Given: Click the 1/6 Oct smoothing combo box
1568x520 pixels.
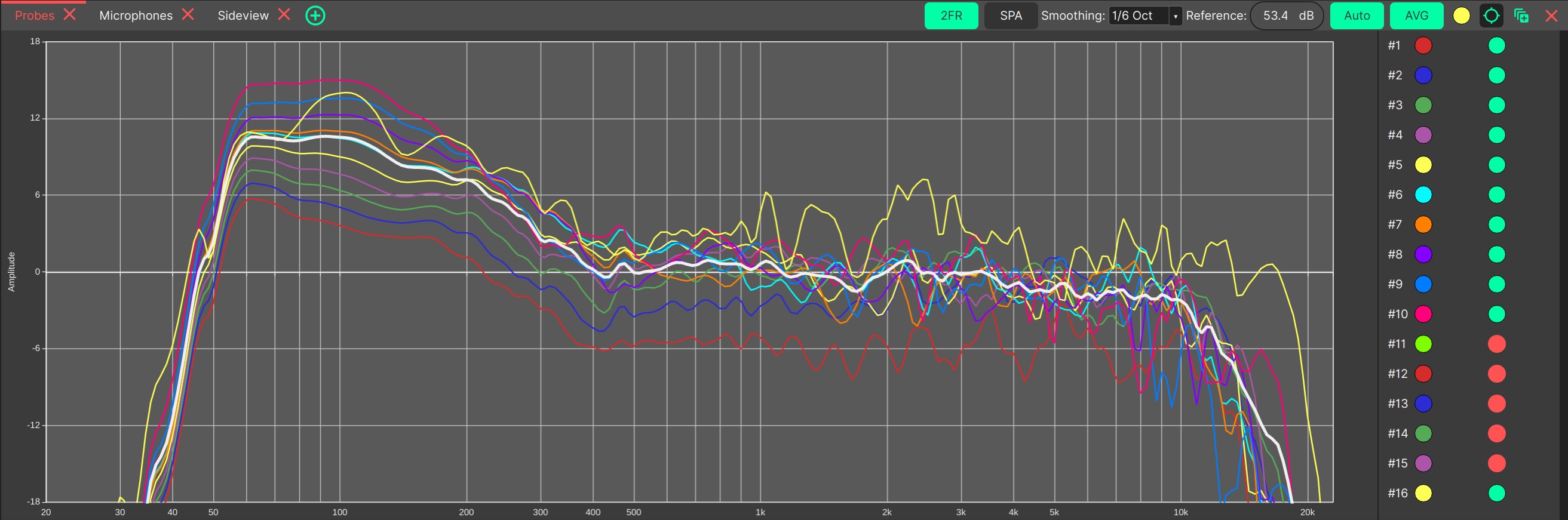Looking at the screenshot, I should coord(1139,16).
